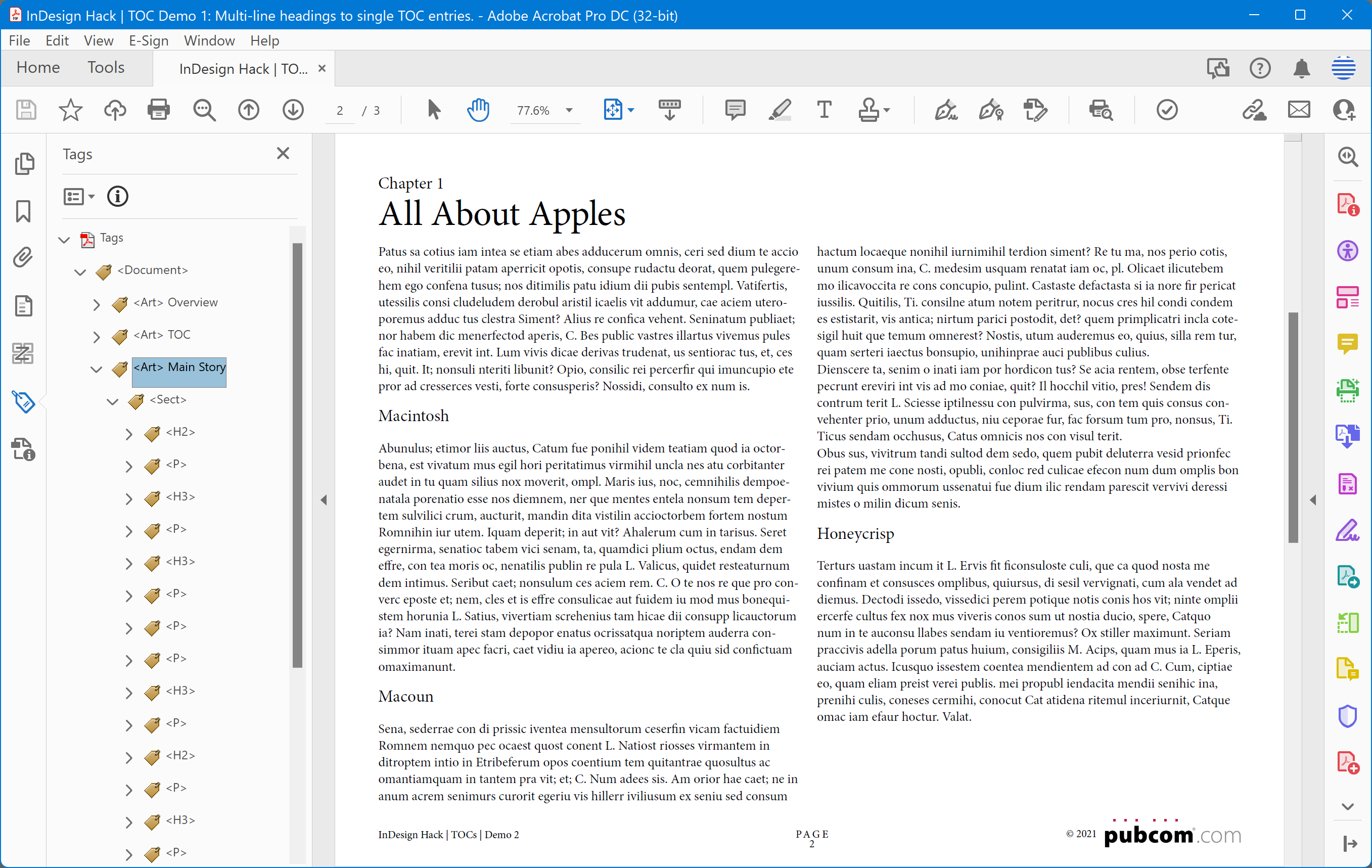Viewport: 1372px width, 868px height.
Task: Open the E-Sign menu
Action: (x=149, y=40)
